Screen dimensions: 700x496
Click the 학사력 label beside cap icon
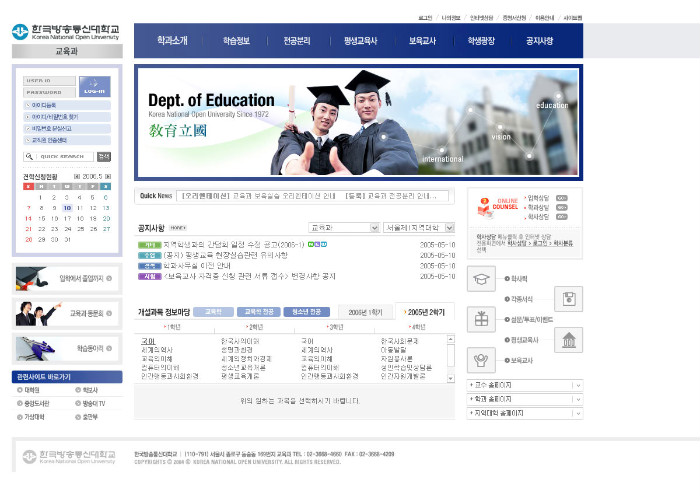[519, 279]
